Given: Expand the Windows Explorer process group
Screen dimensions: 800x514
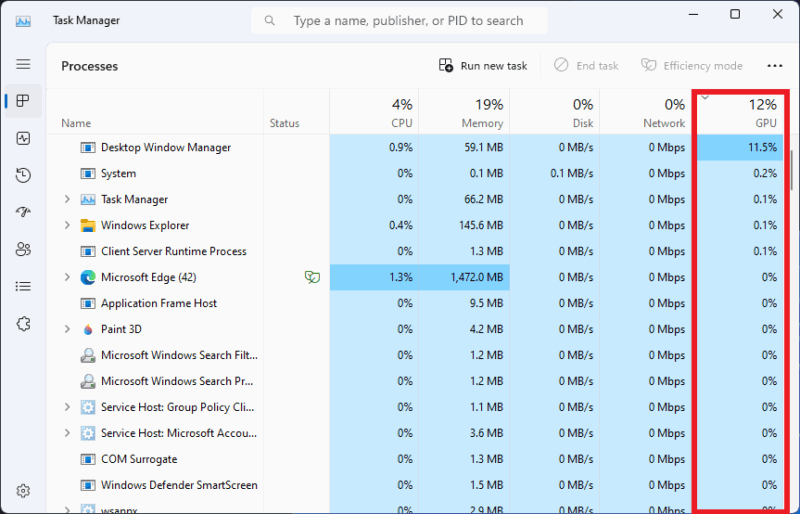Looking at the screenshot, I should pos(67,225).
